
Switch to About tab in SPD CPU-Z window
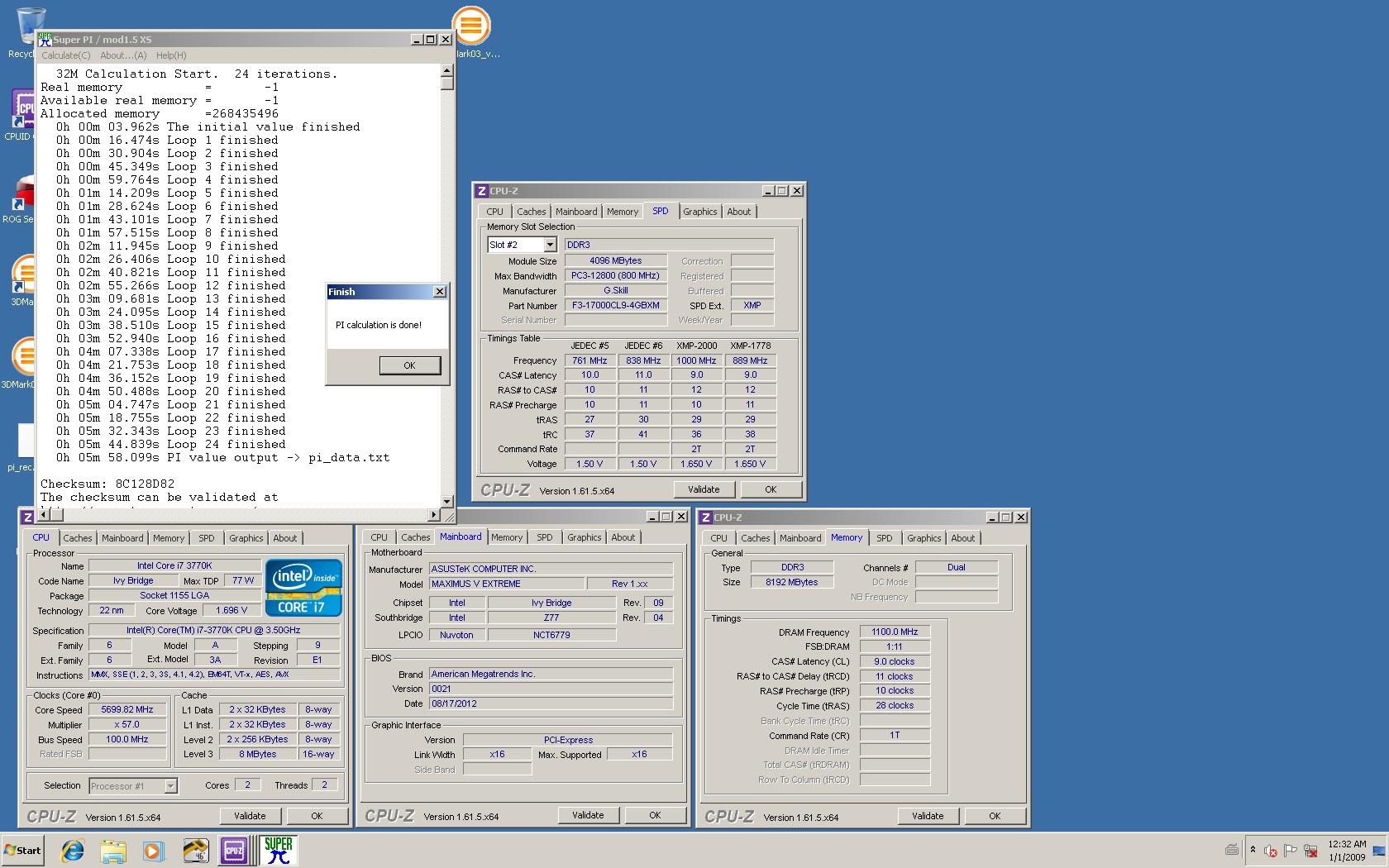[739, 212]
